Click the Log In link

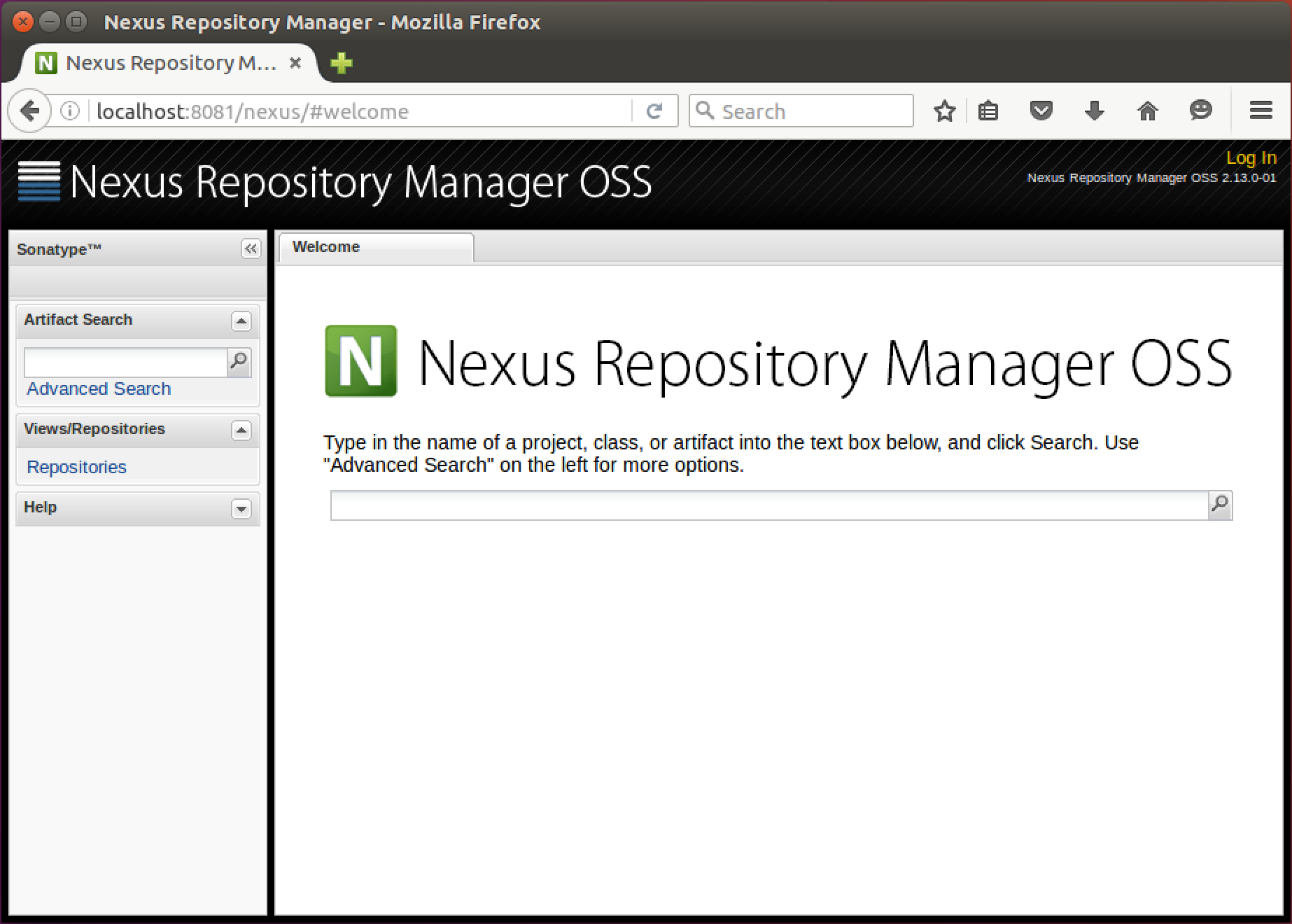[x=1251, y=157]
